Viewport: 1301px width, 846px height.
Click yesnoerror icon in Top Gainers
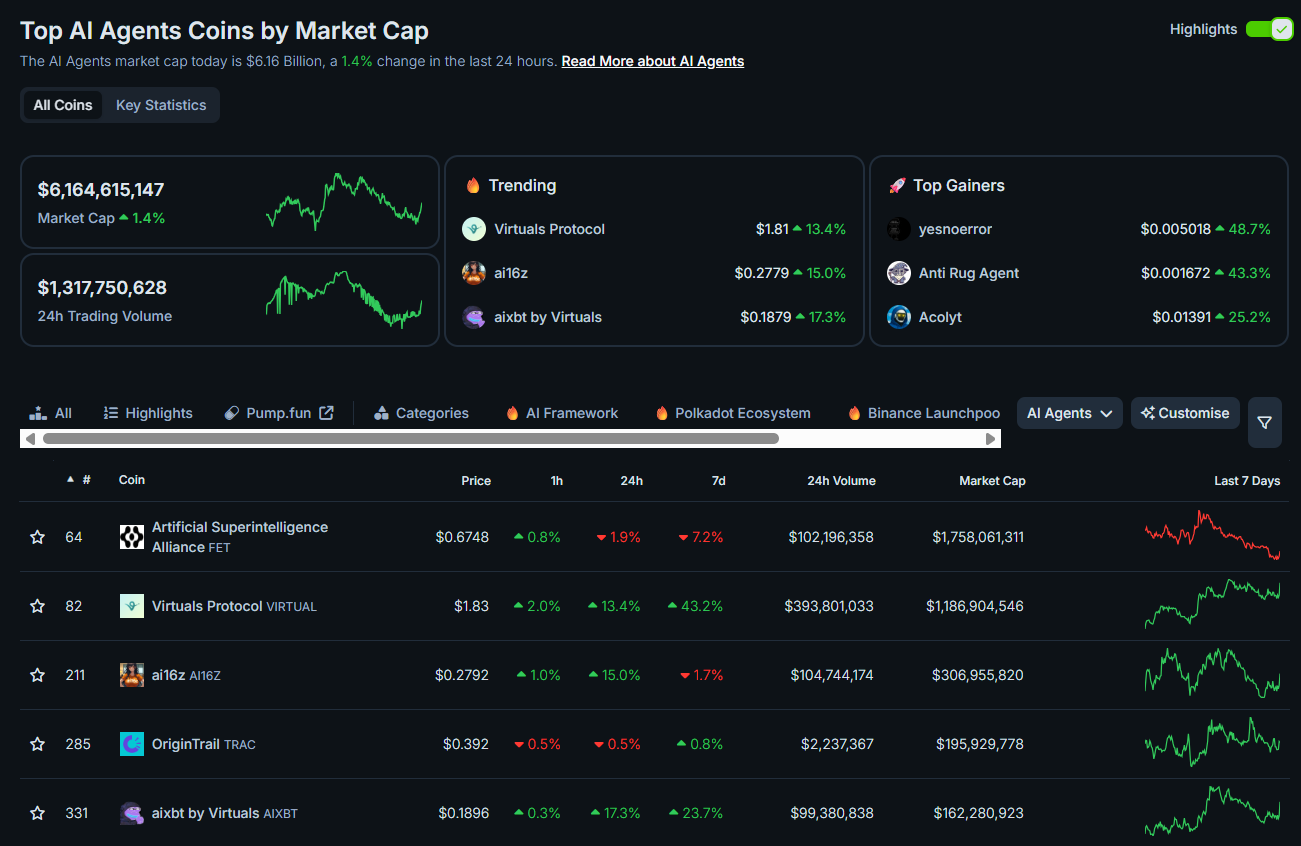(899, 229)
